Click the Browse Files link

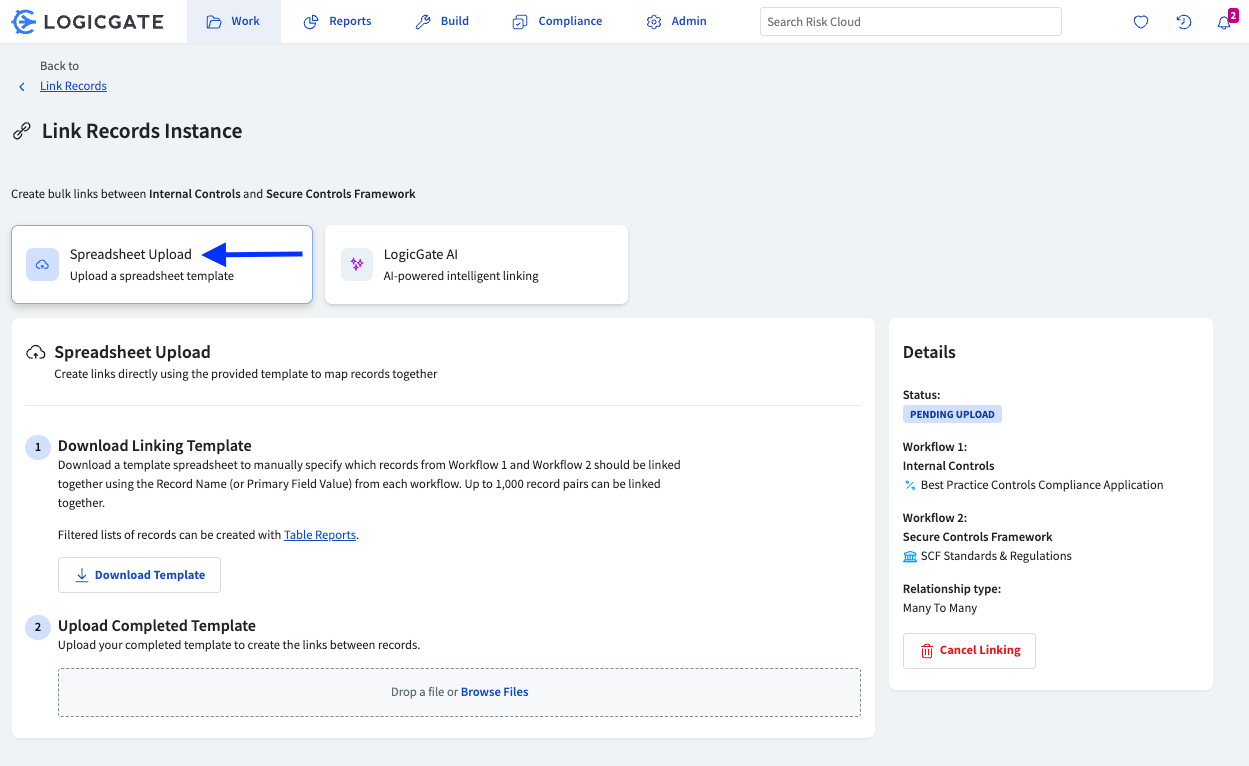(x=494, y=692)
